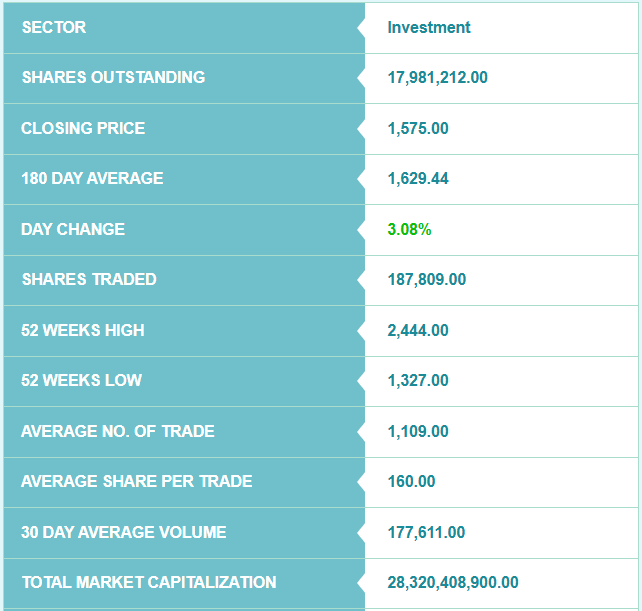
Task: Click the 187,809.00 shares traded value
Action: (427, 279)
